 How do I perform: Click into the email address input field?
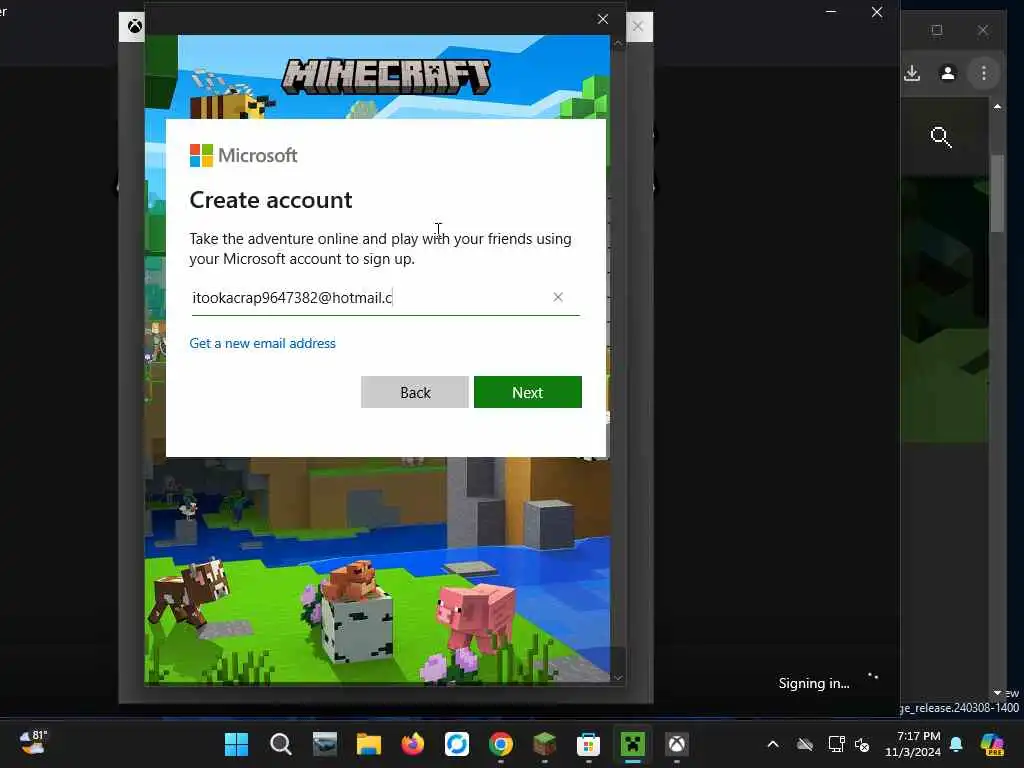[385, 298]
